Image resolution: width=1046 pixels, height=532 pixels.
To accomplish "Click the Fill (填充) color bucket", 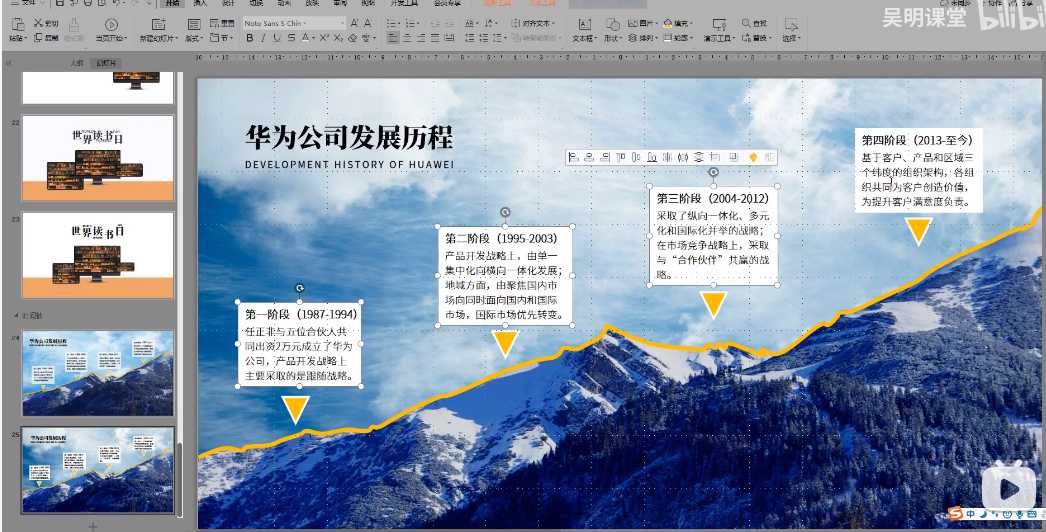I will pos(667,23).
